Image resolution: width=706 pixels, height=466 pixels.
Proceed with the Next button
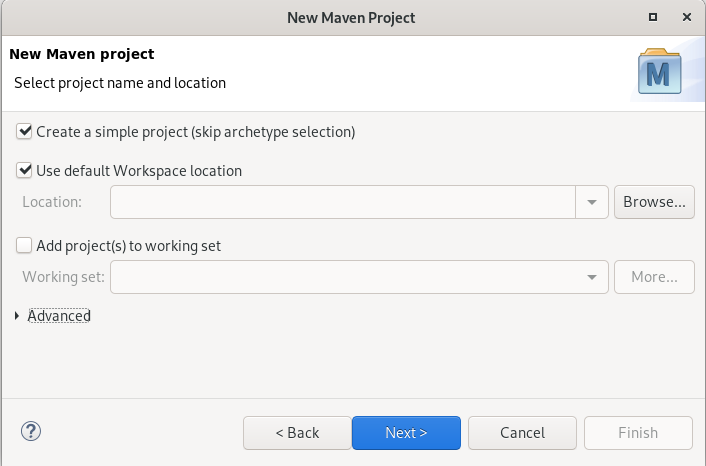406,433
